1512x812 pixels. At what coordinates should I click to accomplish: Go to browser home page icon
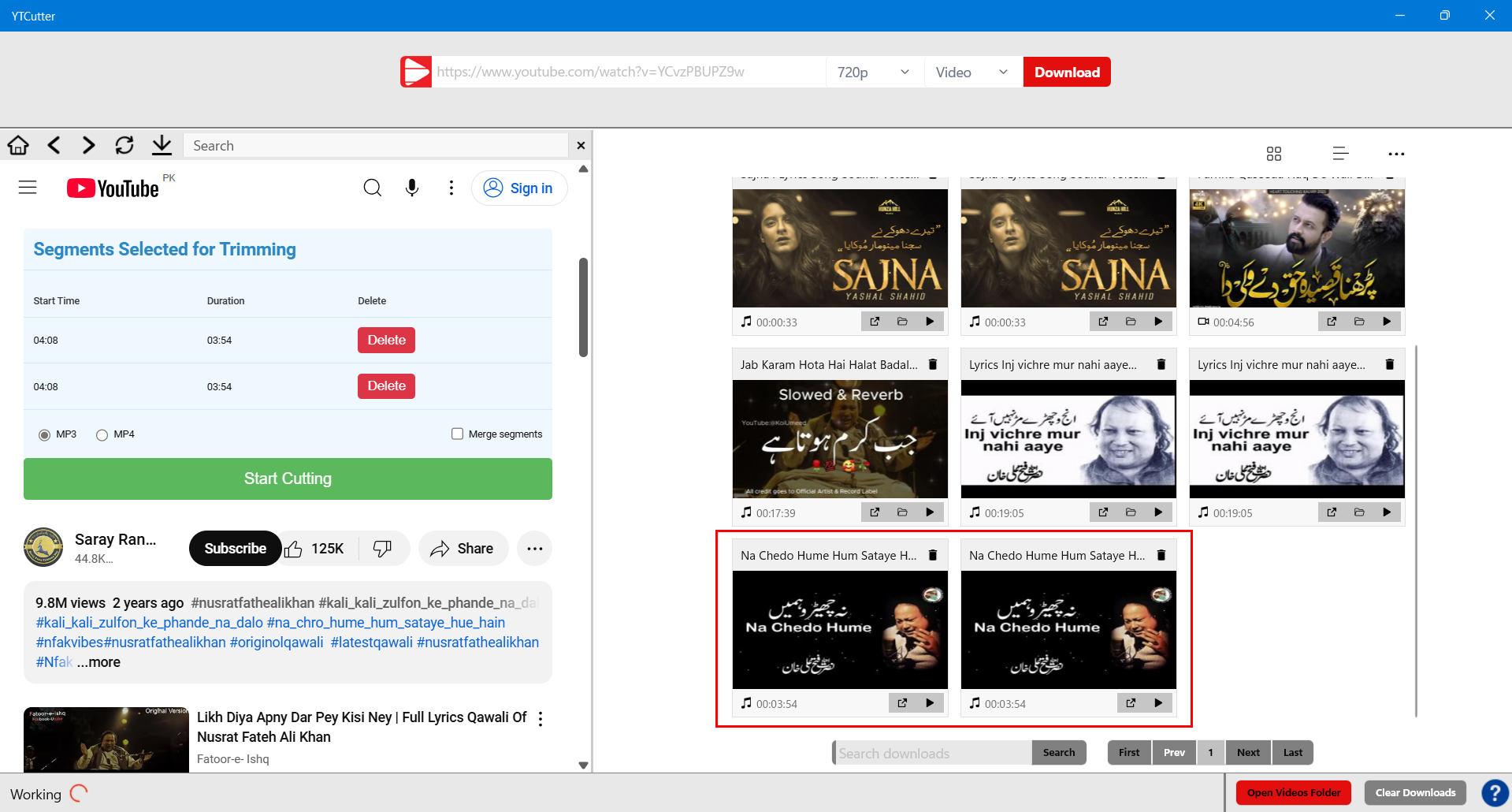tap(18, 145)
